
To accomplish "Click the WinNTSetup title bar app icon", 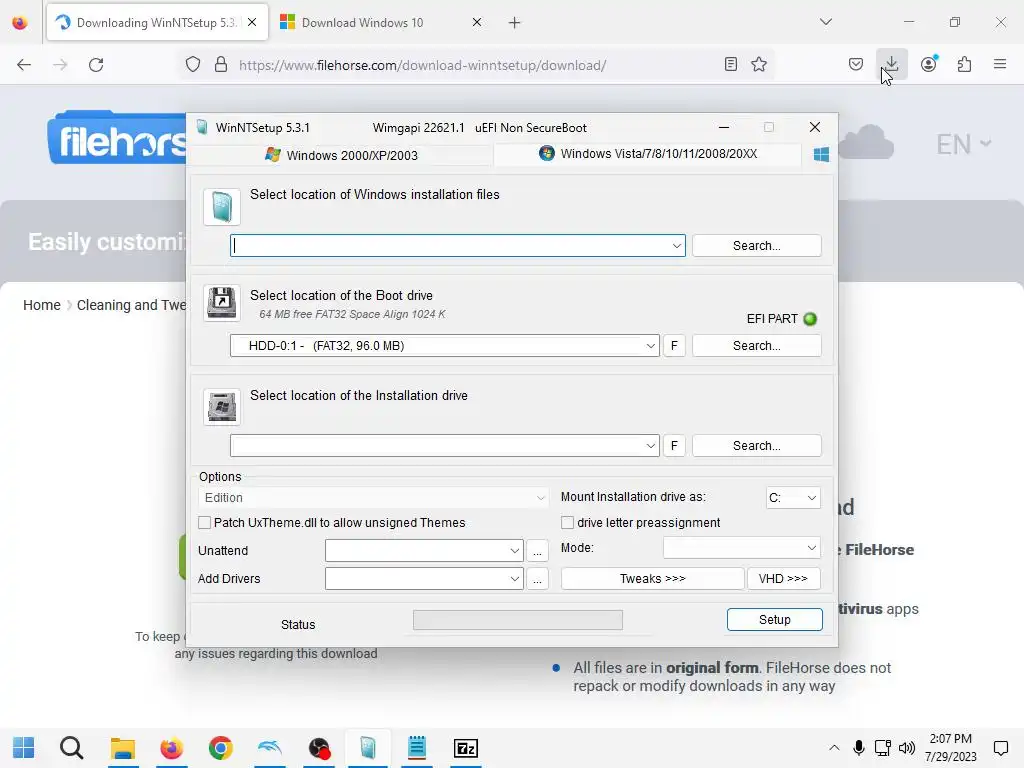I will 202,127.
